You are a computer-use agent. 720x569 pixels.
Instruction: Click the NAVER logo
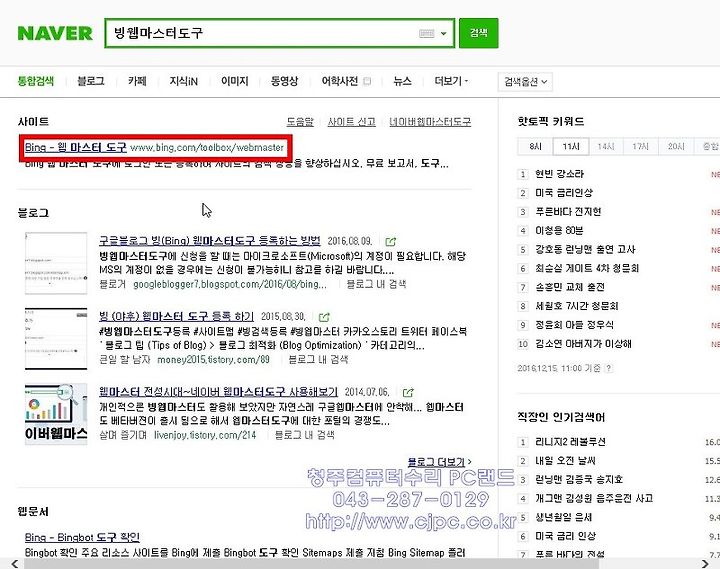[55, 34]
